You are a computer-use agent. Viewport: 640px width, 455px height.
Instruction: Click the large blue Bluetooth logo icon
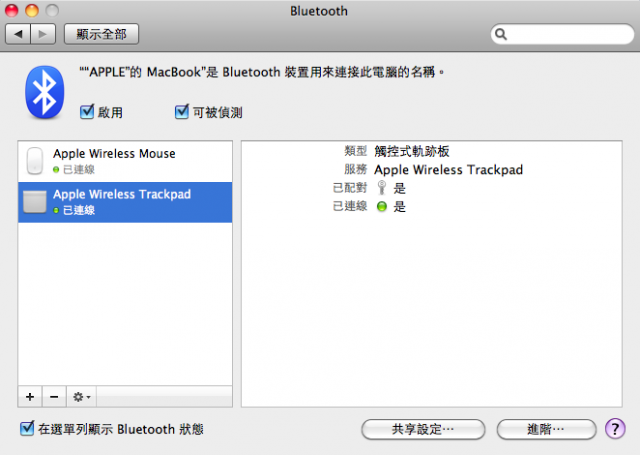point(45,92)
